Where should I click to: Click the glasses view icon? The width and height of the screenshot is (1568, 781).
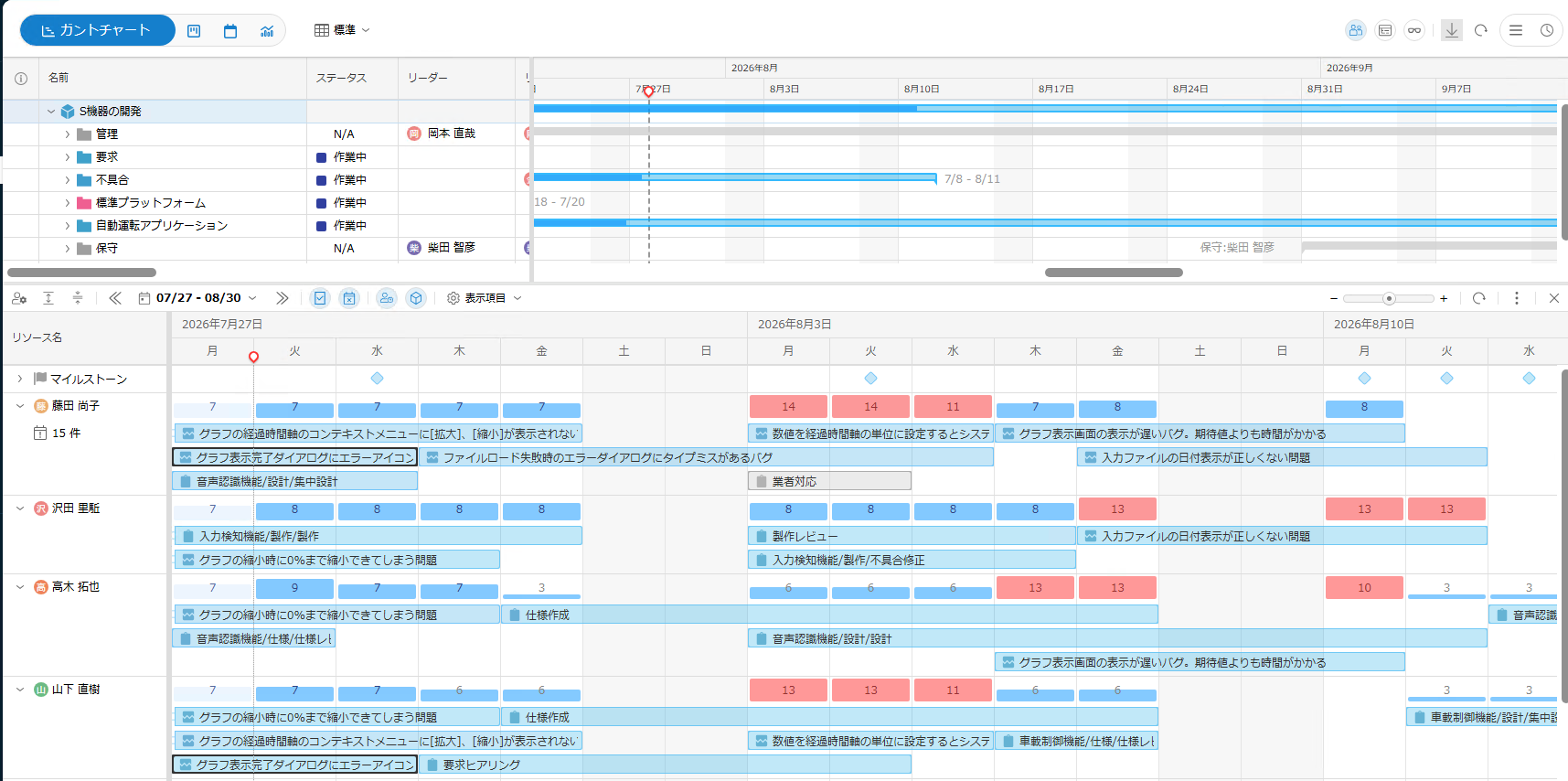pos(1414,30)
